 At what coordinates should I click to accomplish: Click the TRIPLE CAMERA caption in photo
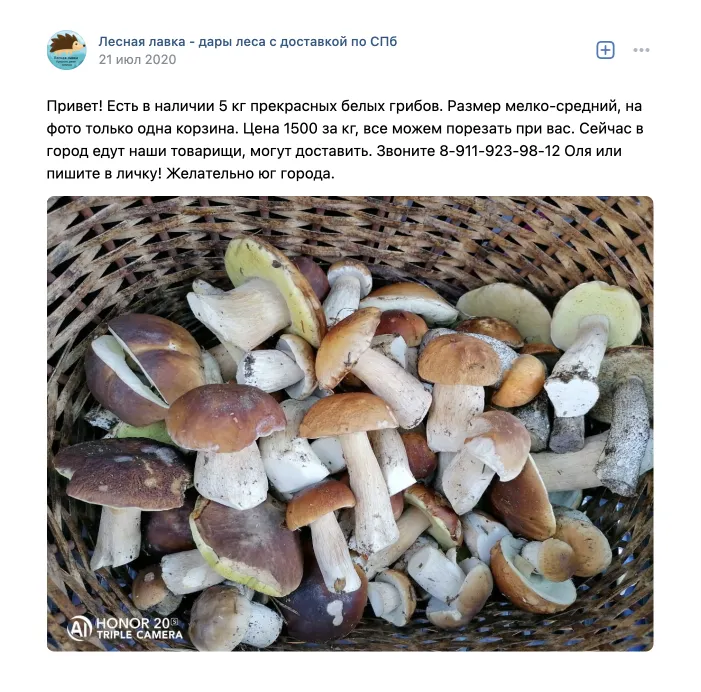pos(139,635)
